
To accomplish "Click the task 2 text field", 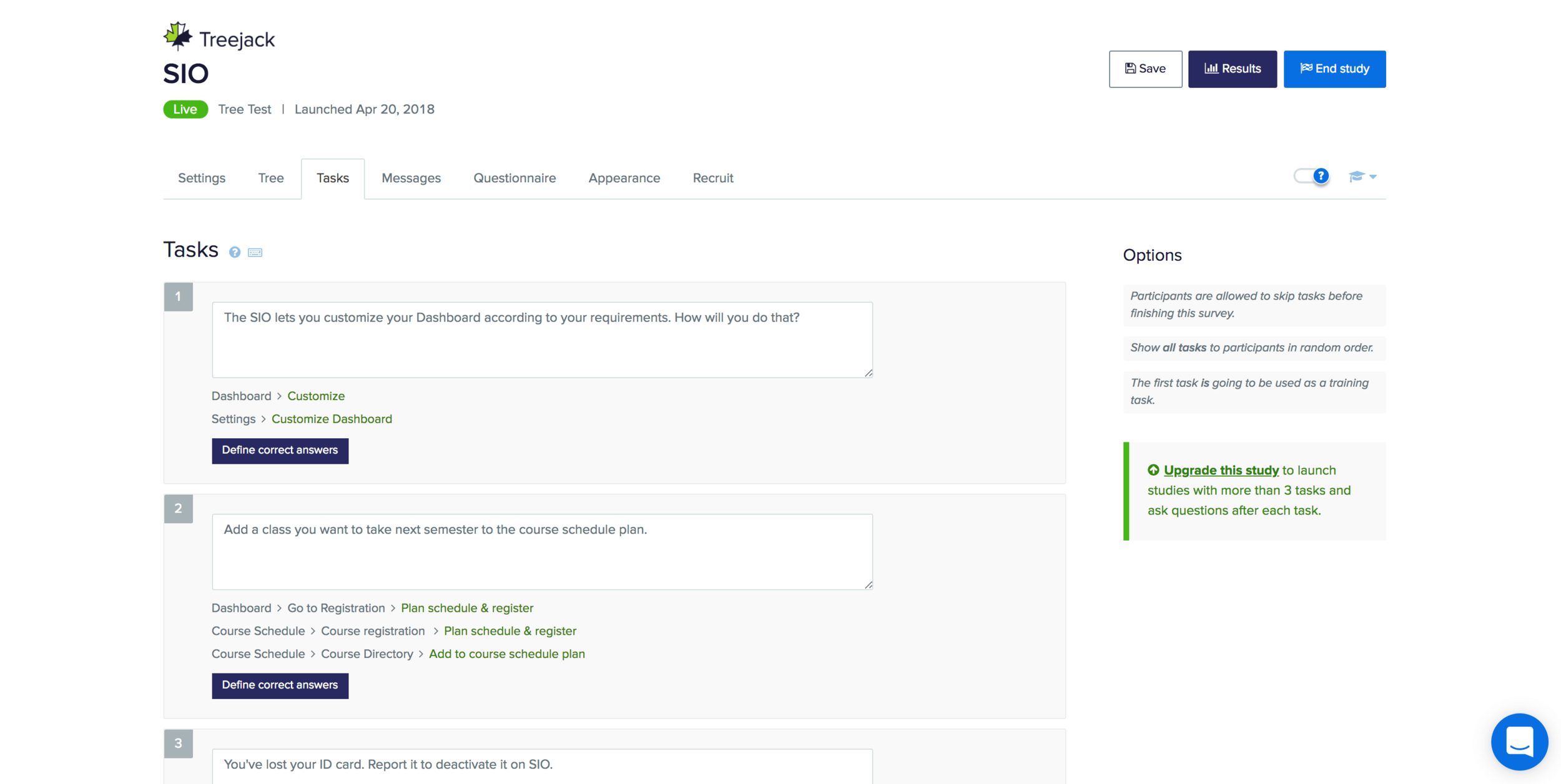I will (x=541, y=551).
